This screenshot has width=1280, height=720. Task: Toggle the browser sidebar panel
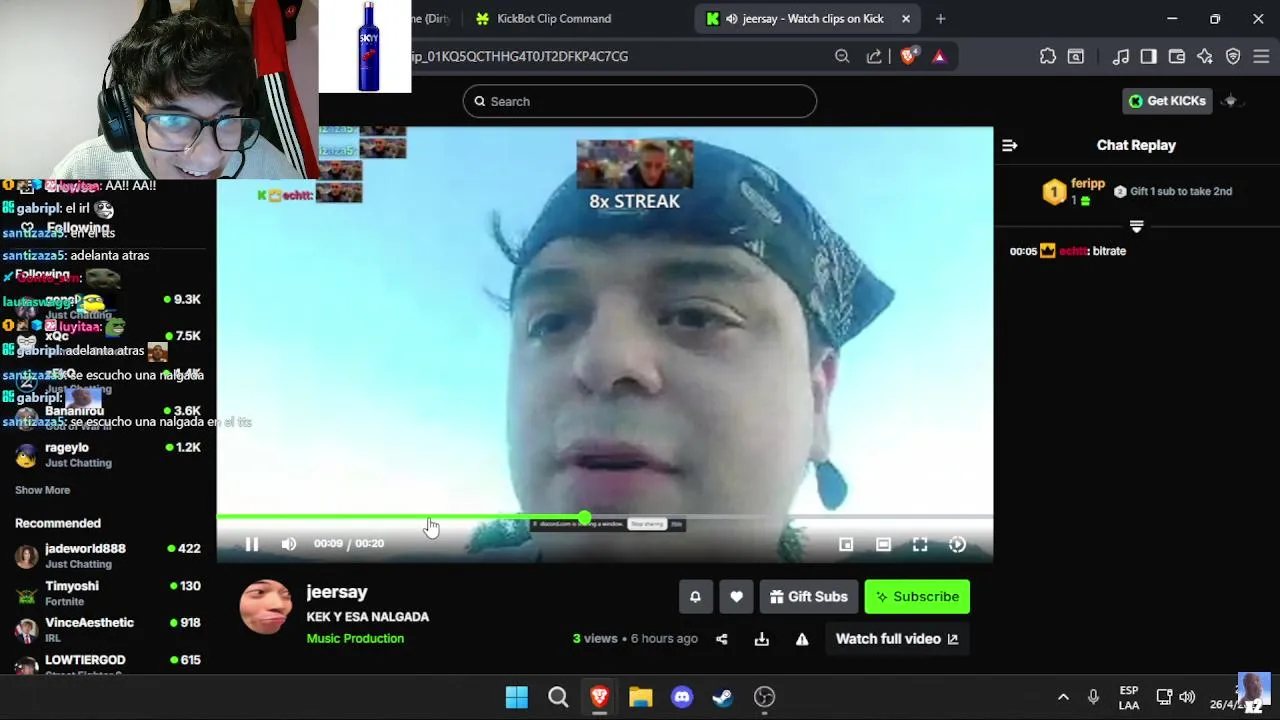tap(1149, 57)
